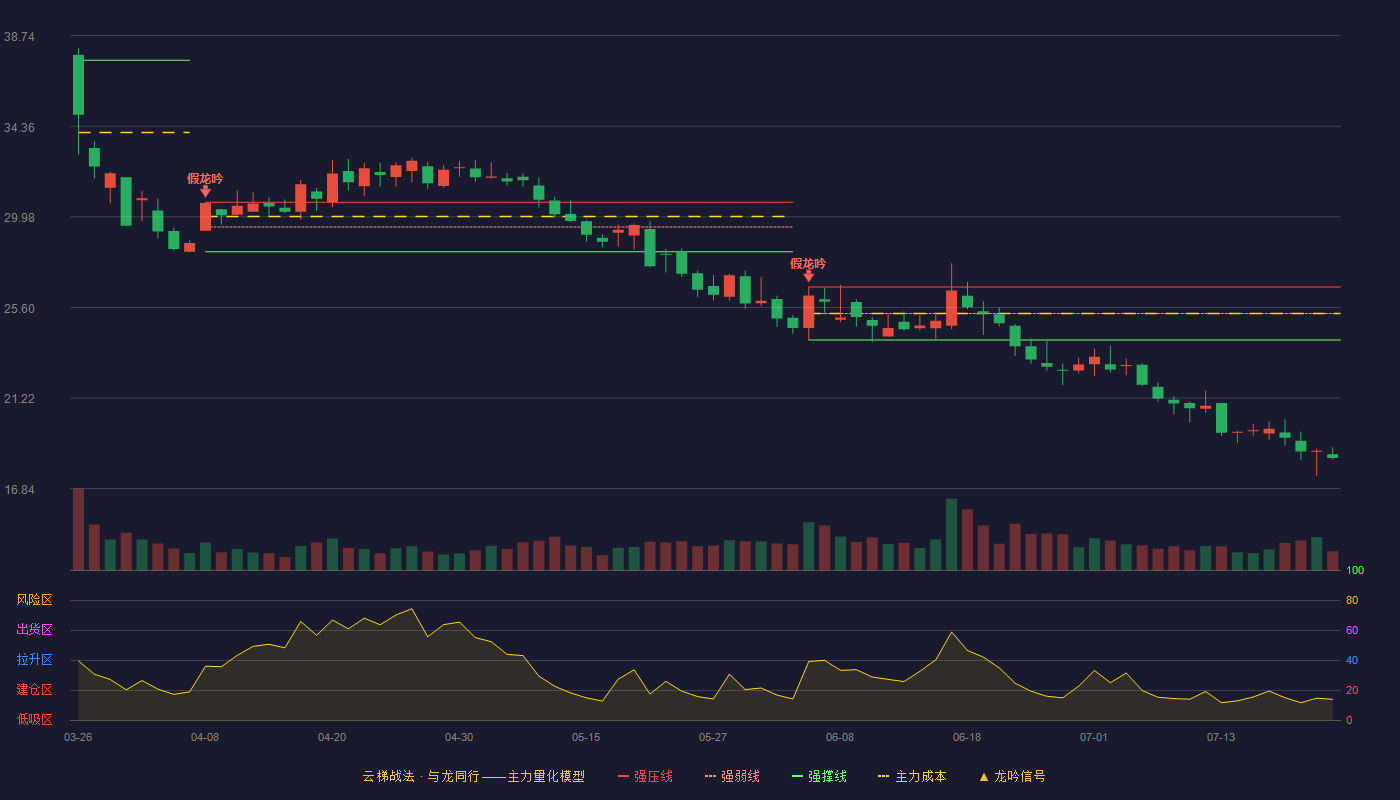Click the 80 indicator scale value
1400x800 pixels.
click(1352, 600)
